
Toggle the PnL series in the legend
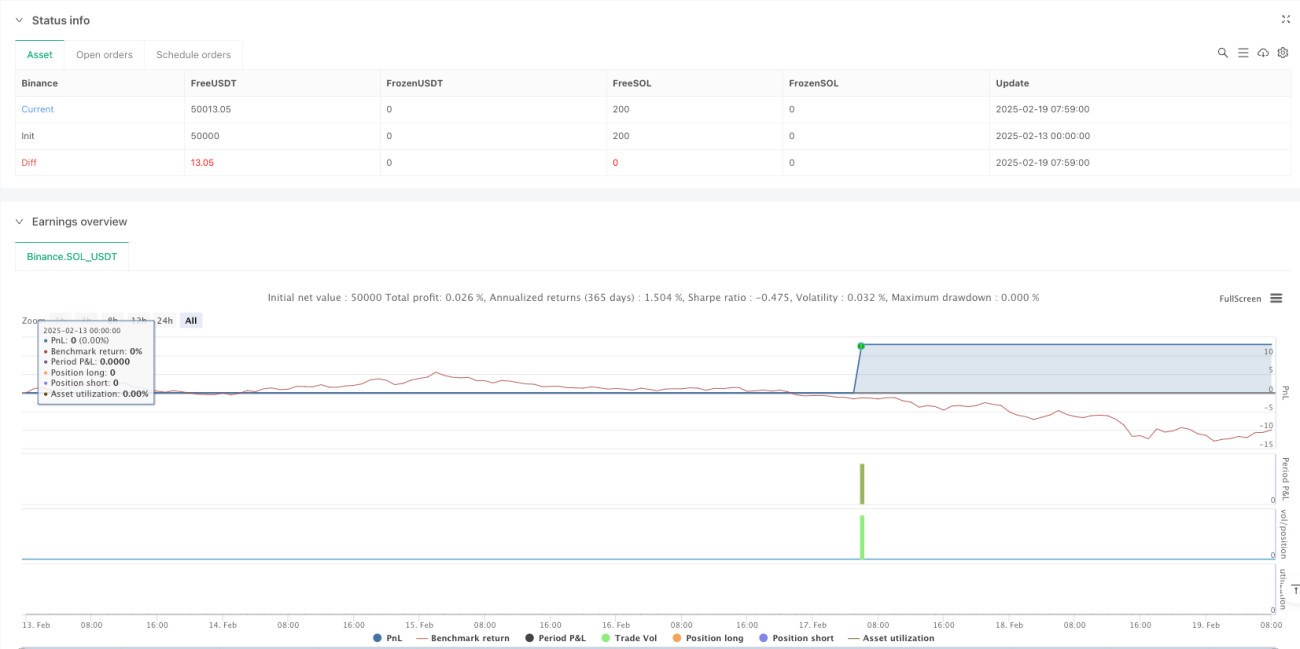(x=388, y=638)
